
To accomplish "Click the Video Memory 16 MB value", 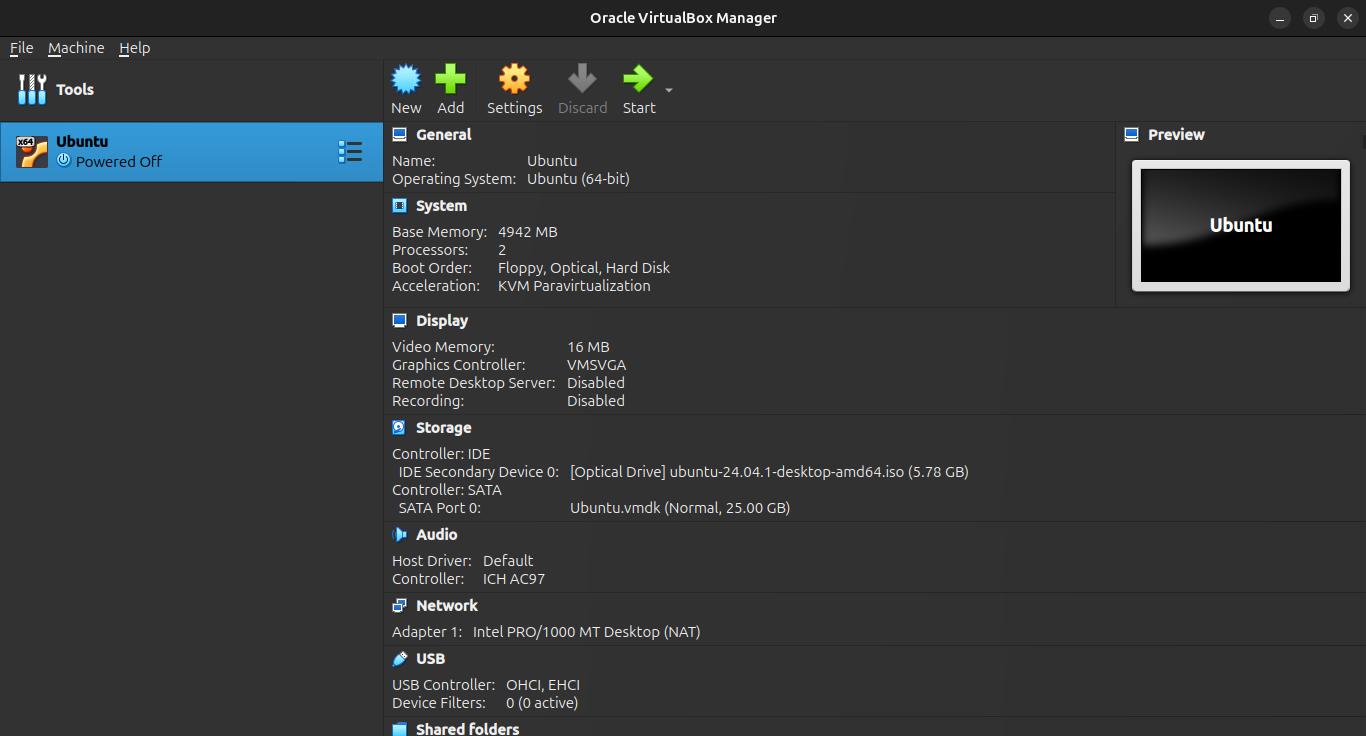I will coord(588,347).
